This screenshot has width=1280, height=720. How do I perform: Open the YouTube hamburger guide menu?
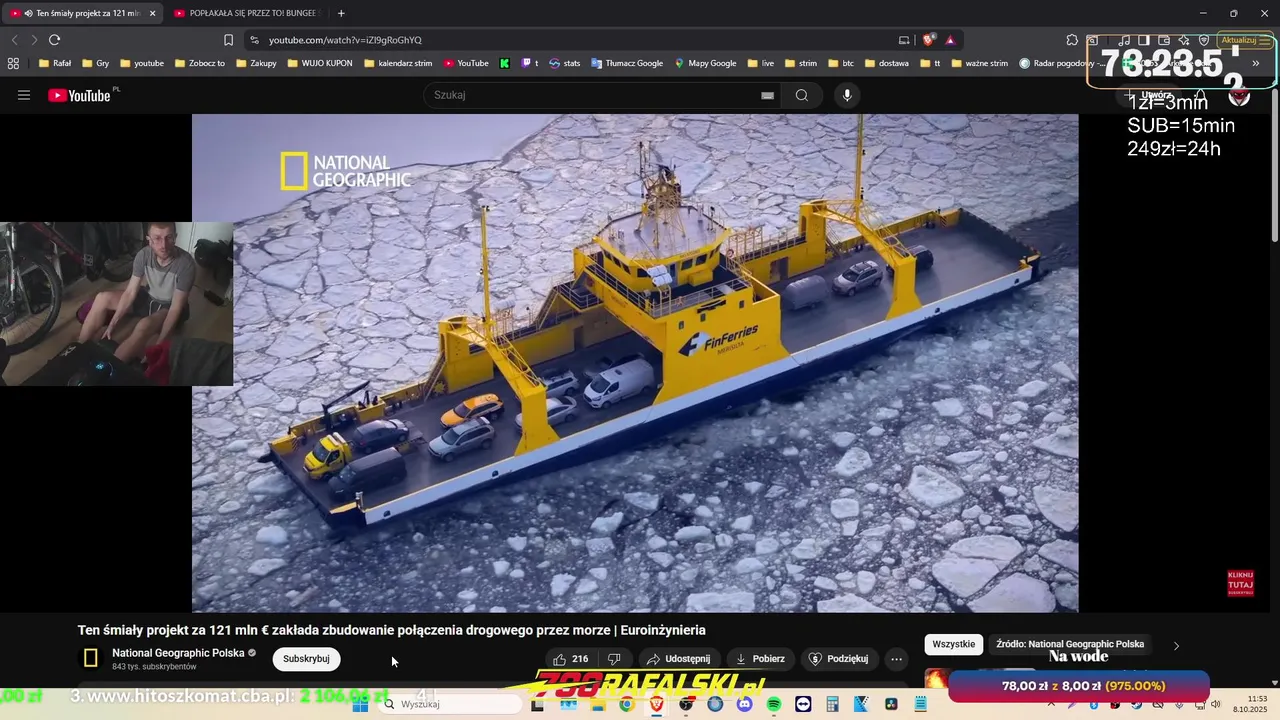coord(24,95)
